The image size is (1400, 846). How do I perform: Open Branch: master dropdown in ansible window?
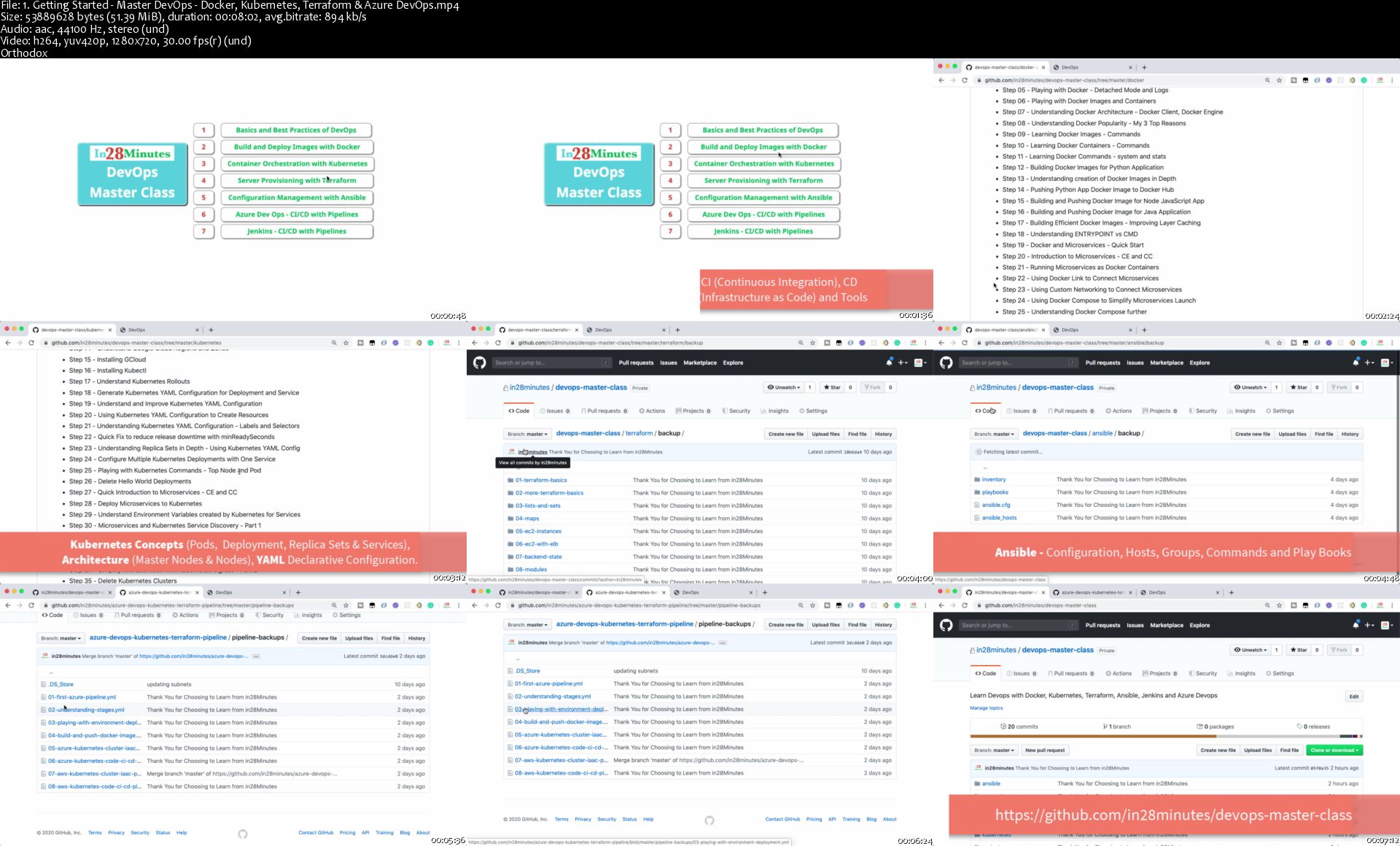994,434
